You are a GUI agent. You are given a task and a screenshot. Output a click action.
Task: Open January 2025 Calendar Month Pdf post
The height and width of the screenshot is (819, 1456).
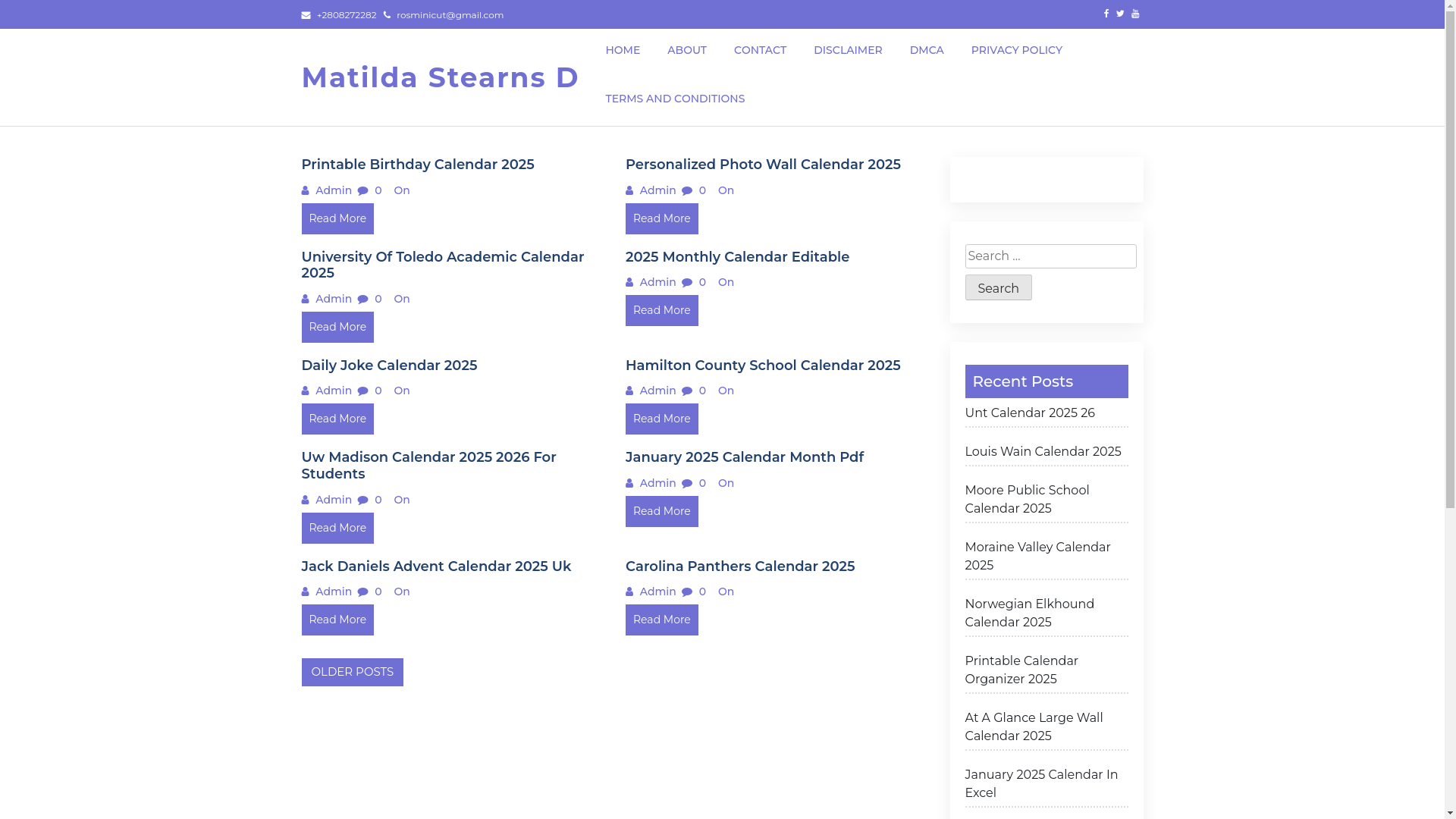pos(745,457)
